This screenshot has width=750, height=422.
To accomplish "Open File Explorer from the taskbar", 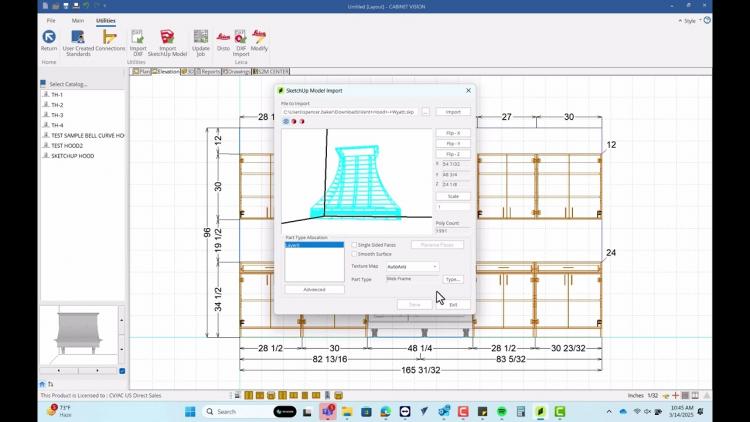I will 347,411.
